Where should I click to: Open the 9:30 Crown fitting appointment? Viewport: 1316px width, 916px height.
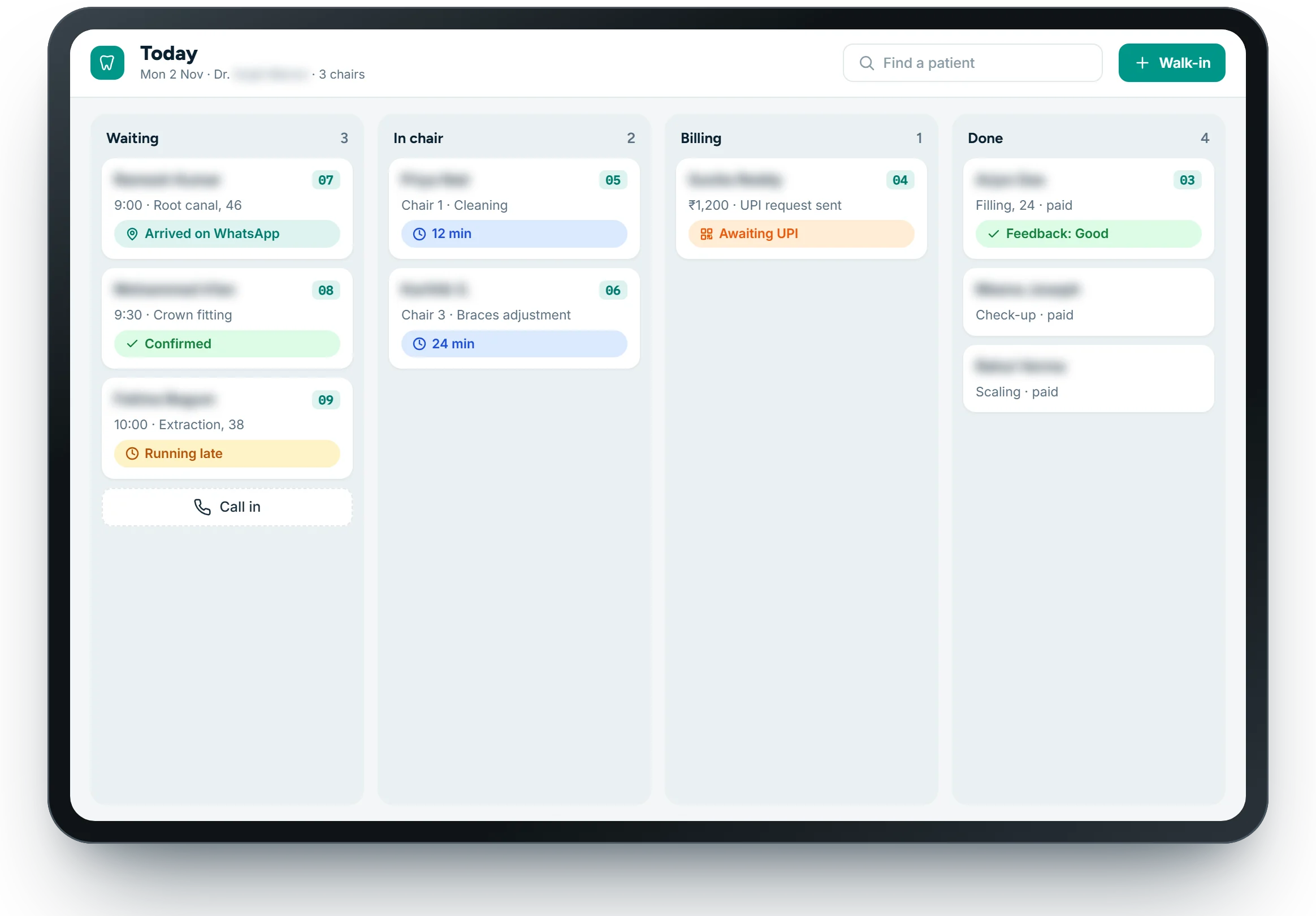227,318
